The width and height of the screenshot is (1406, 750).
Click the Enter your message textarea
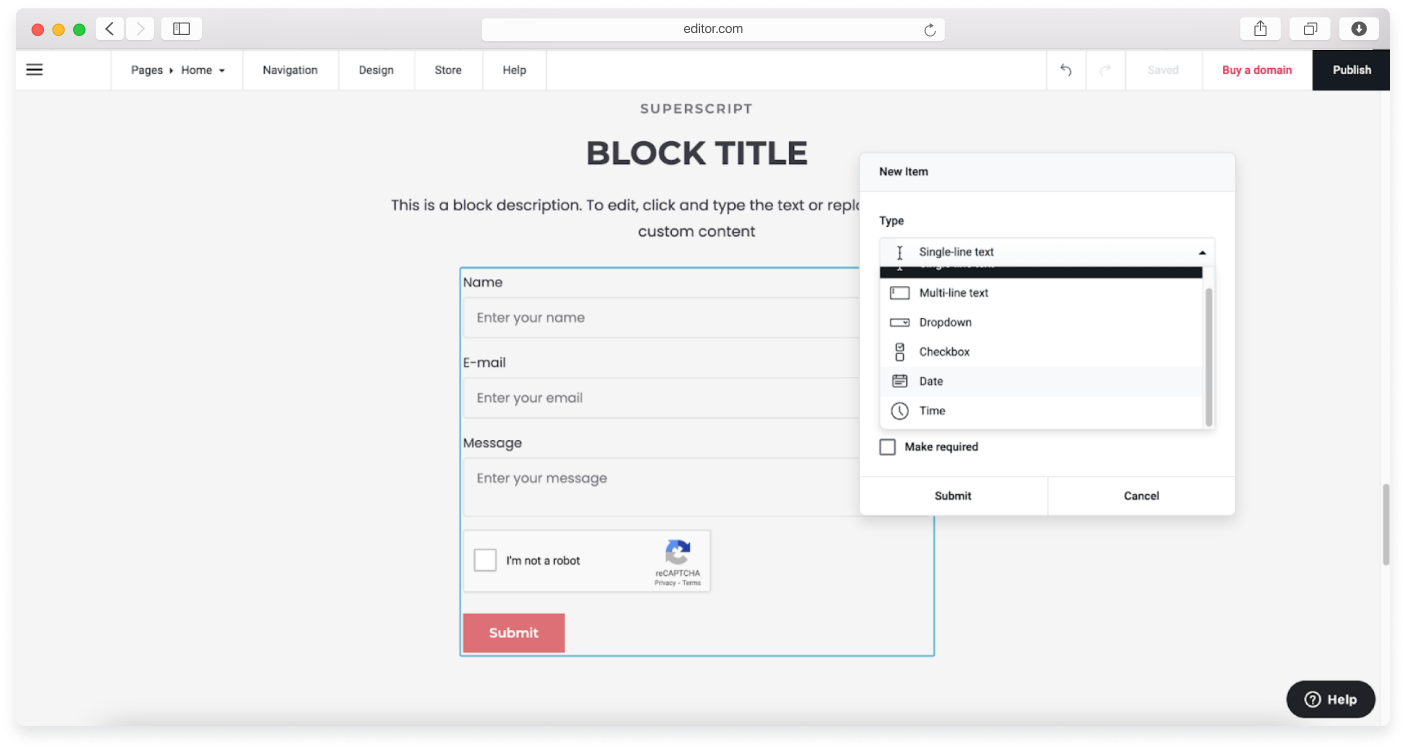pos(660,487)
